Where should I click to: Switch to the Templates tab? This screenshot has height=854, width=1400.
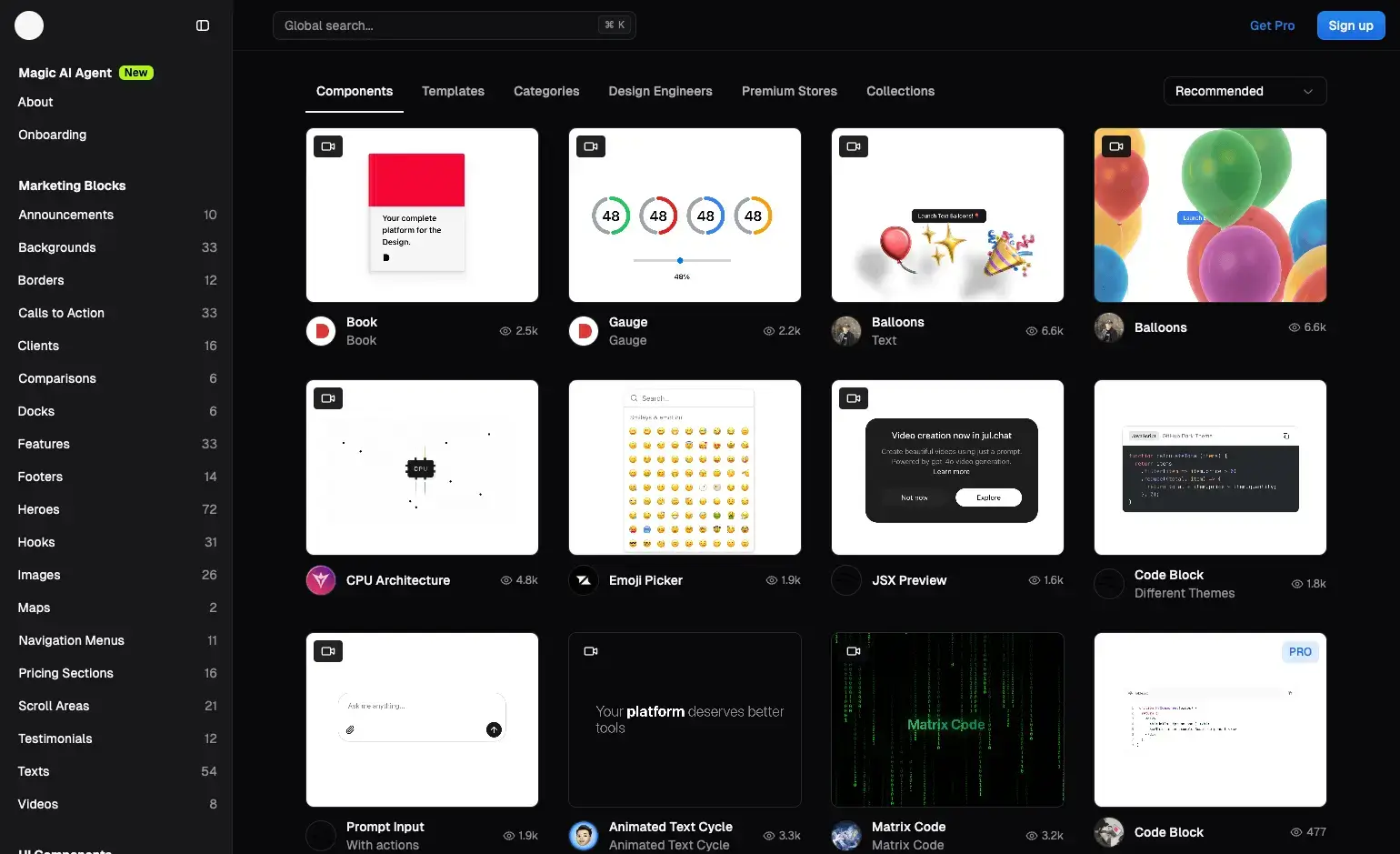pyautogui.click(x=453, y=91)
